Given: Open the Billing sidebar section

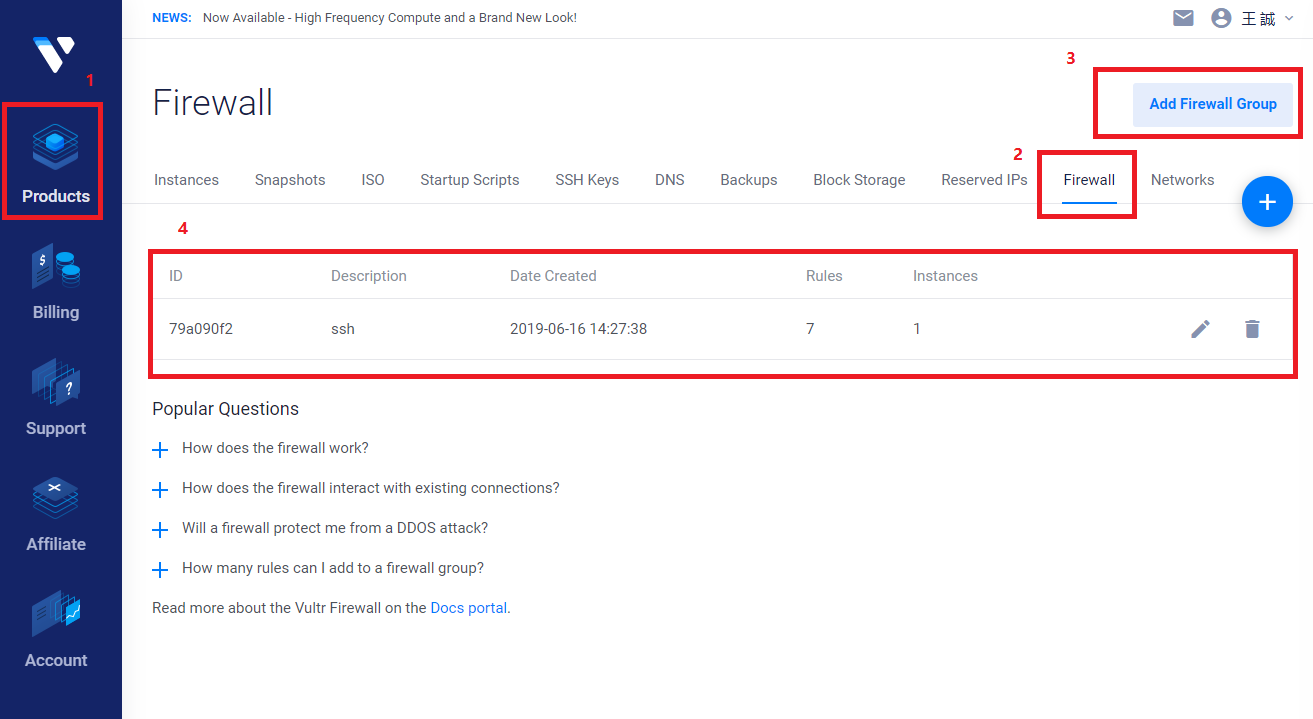Looking at the screenshot, I should pos(56,282).
